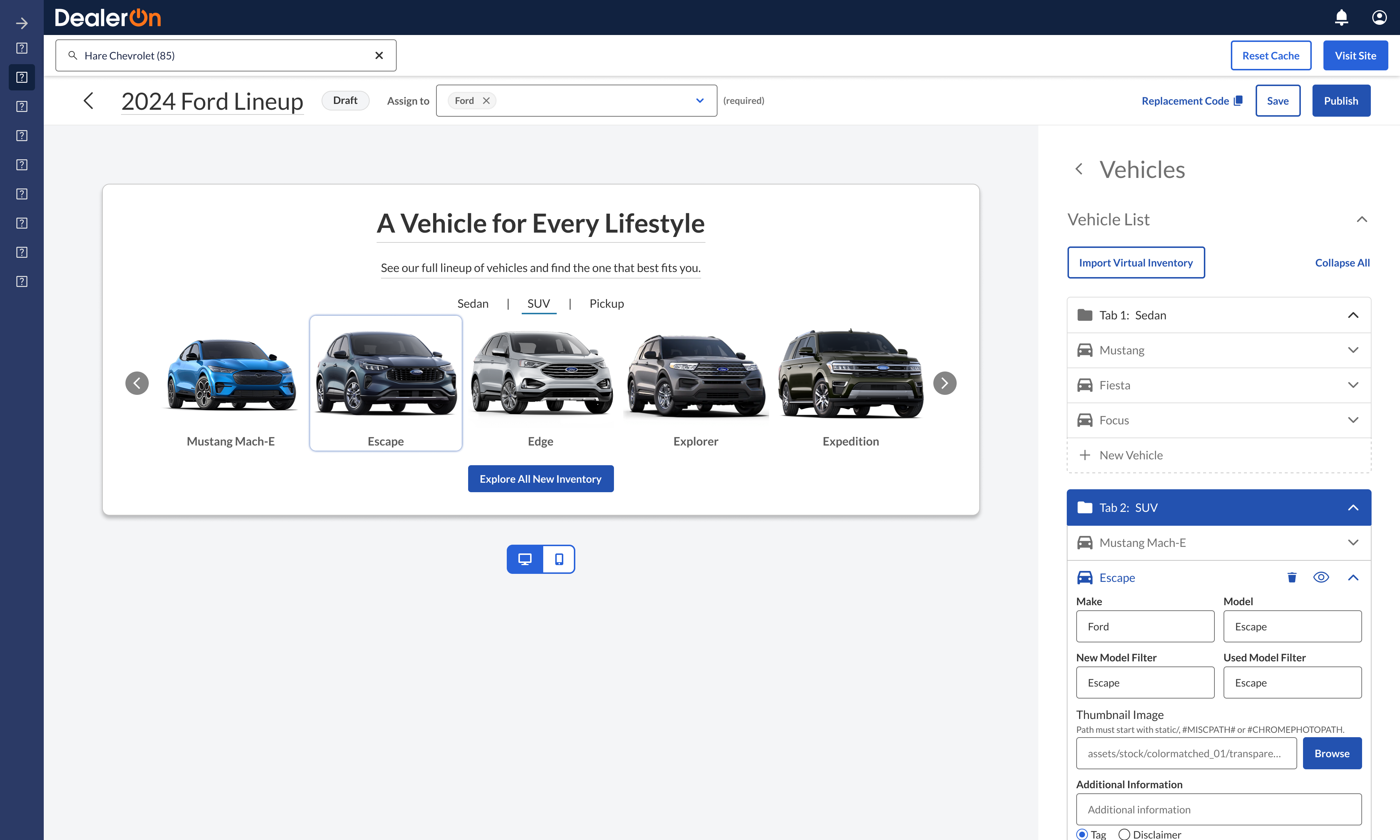Viewport: 1400px width, 840px height.
Task: Click the carousel previous arrow
Action: click(137, 383)
